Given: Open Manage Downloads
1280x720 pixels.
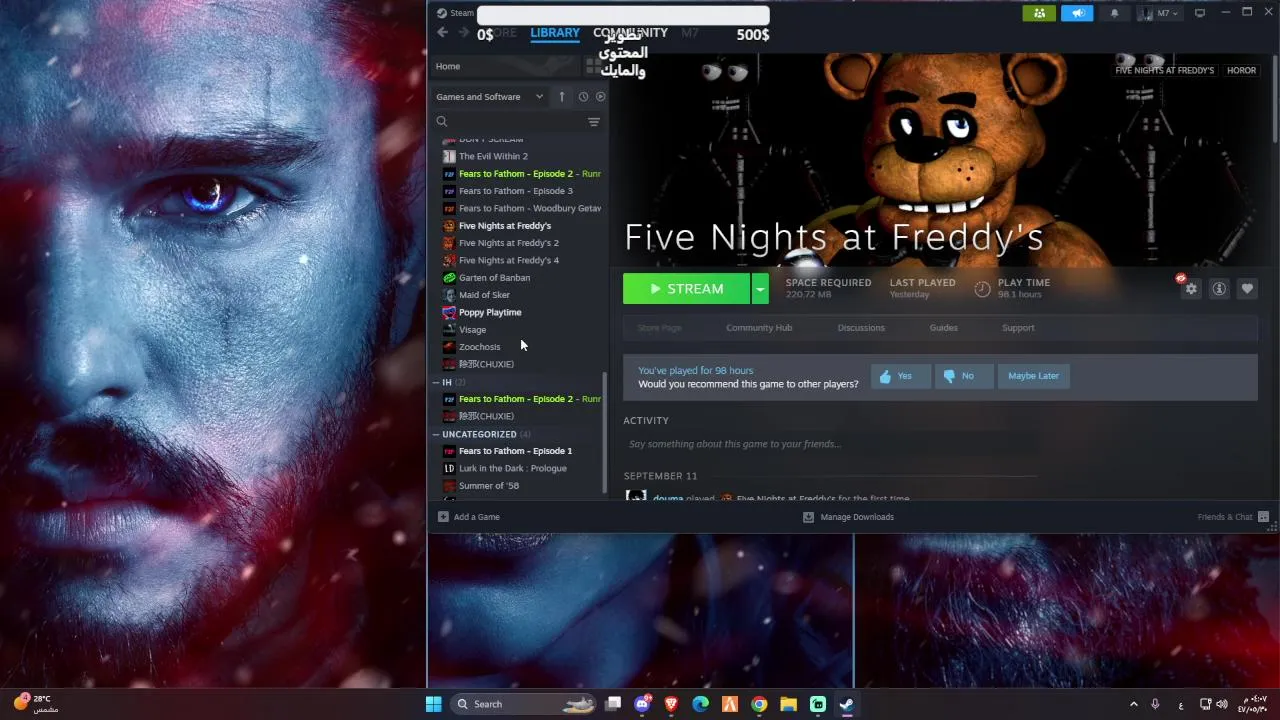Looking at the screenshot, I should pyautogui.click(x=849, y=517).
